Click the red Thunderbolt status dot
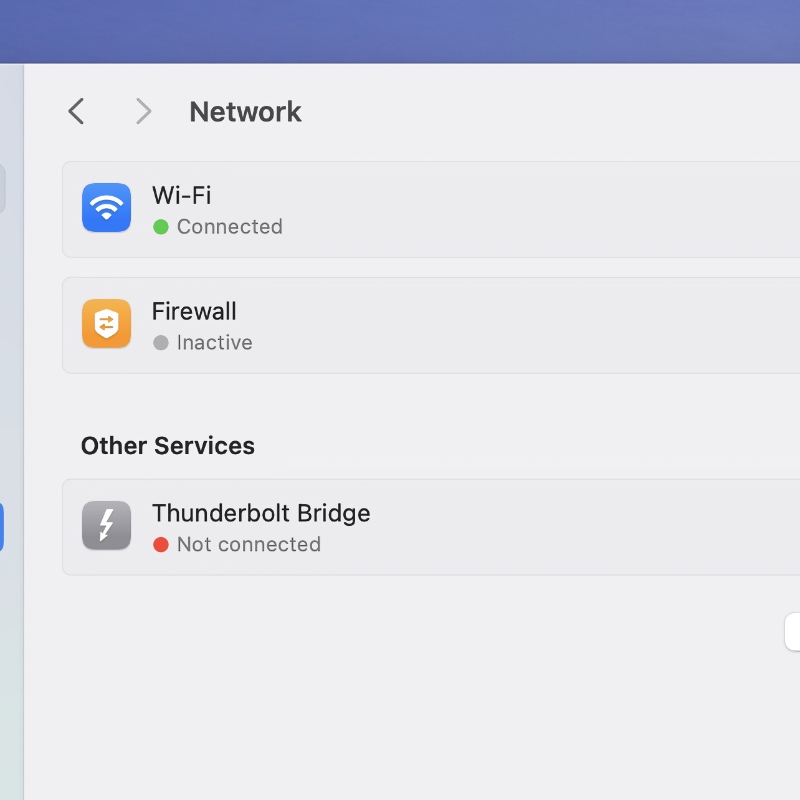The image size is (800, 800). coord(160,545)
